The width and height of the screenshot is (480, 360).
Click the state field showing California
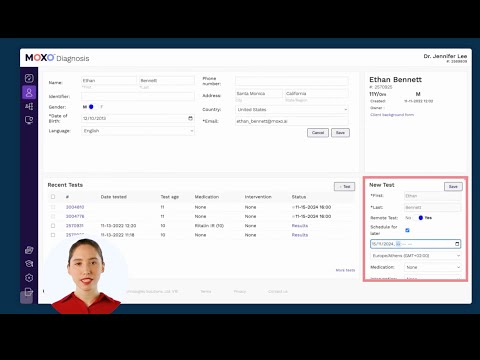pos(317,93)
